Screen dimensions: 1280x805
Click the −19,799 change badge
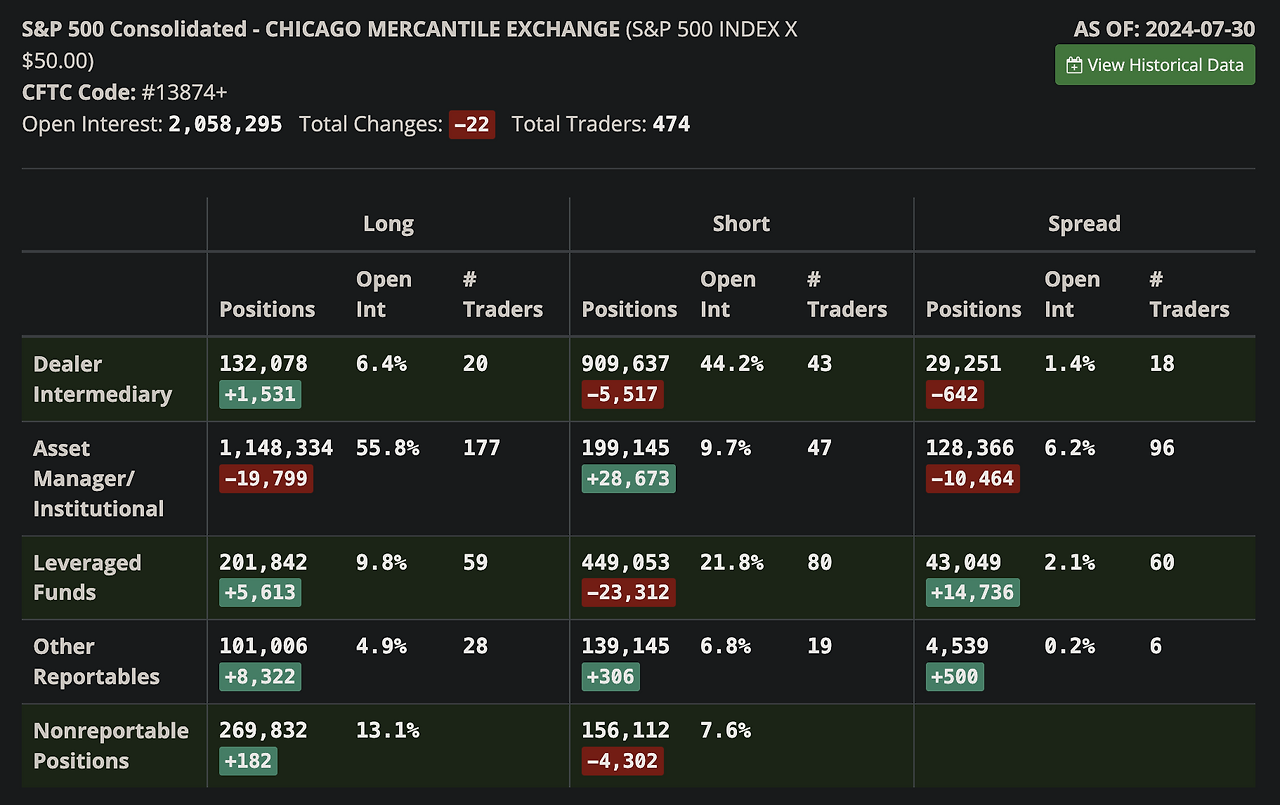tap(266, 478)
